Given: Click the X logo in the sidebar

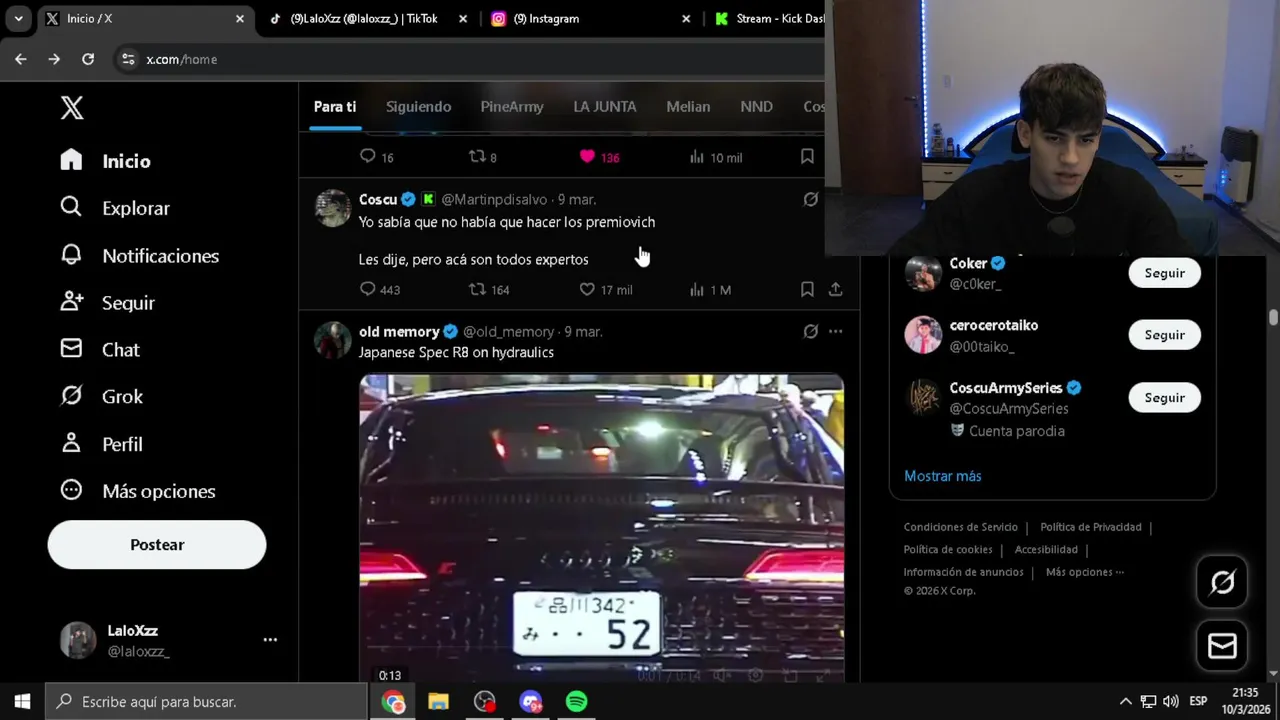Looking at the screenshot, I should [x=72, y=108].
